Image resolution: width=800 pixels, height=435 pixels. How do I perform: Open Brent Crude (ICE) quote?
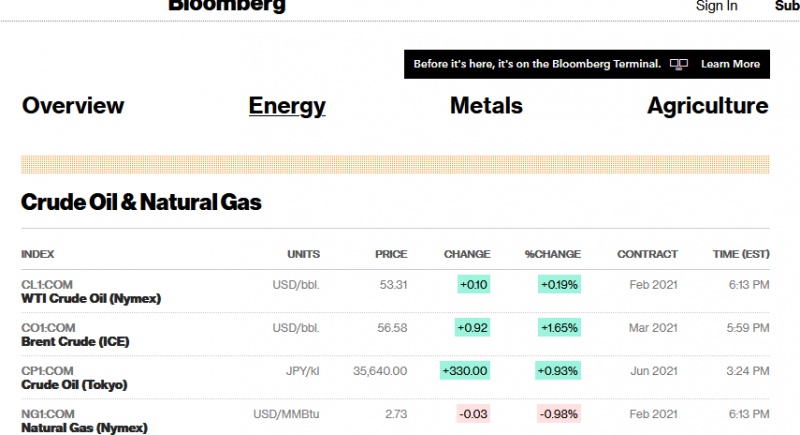pyautogui.click(x=75, y=342)
